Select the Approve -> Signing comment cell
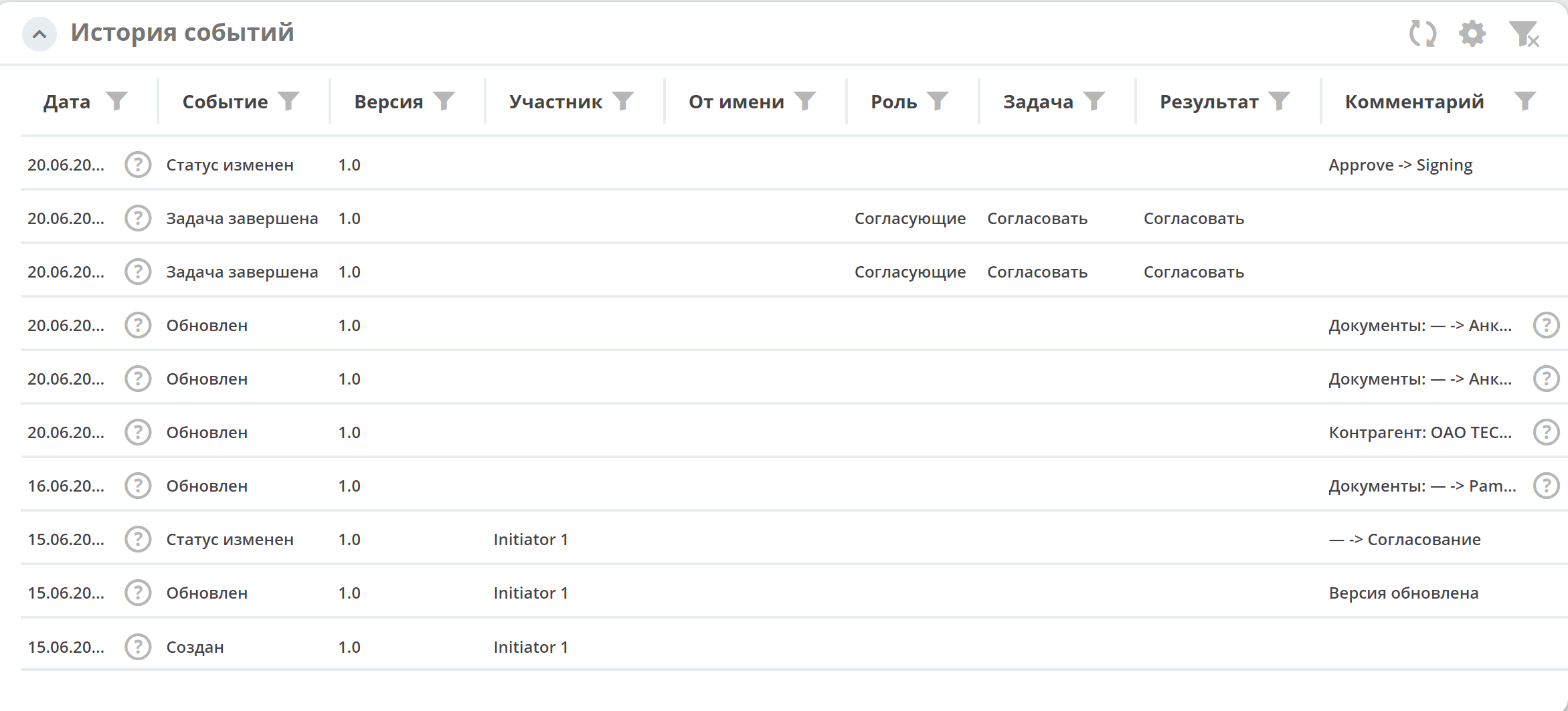This screenshot has width=1568, height=711. pos(1401,165)
